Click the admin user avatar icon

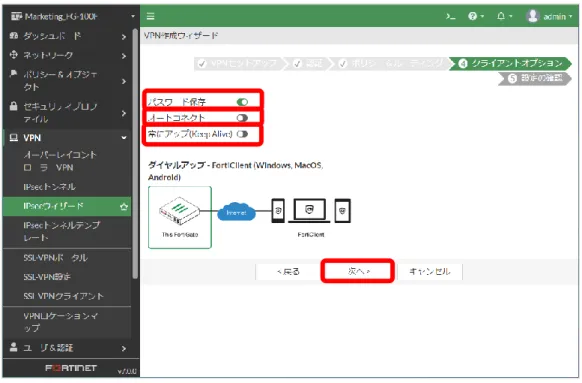pos(533,16)
